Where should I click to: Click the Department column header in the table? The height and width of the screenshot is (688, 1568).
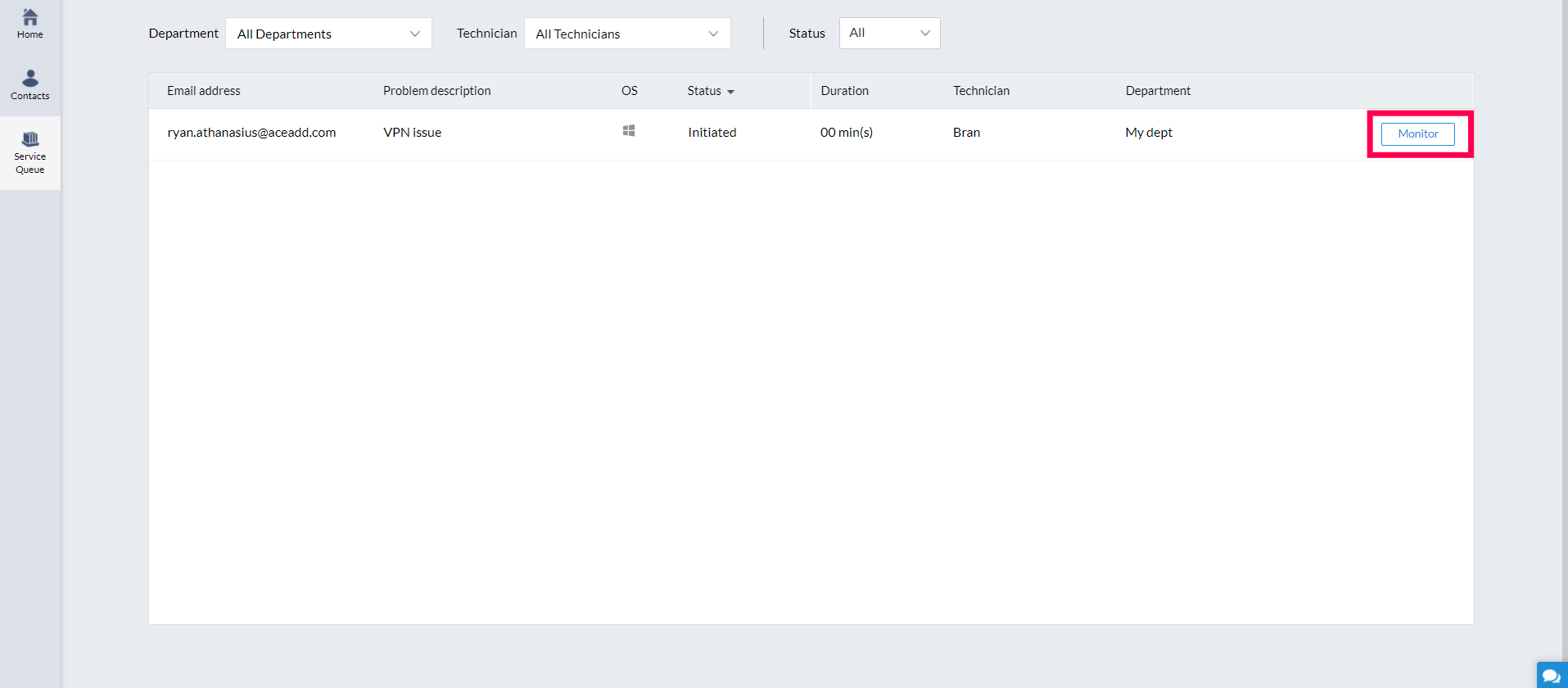click(1158, 91)
